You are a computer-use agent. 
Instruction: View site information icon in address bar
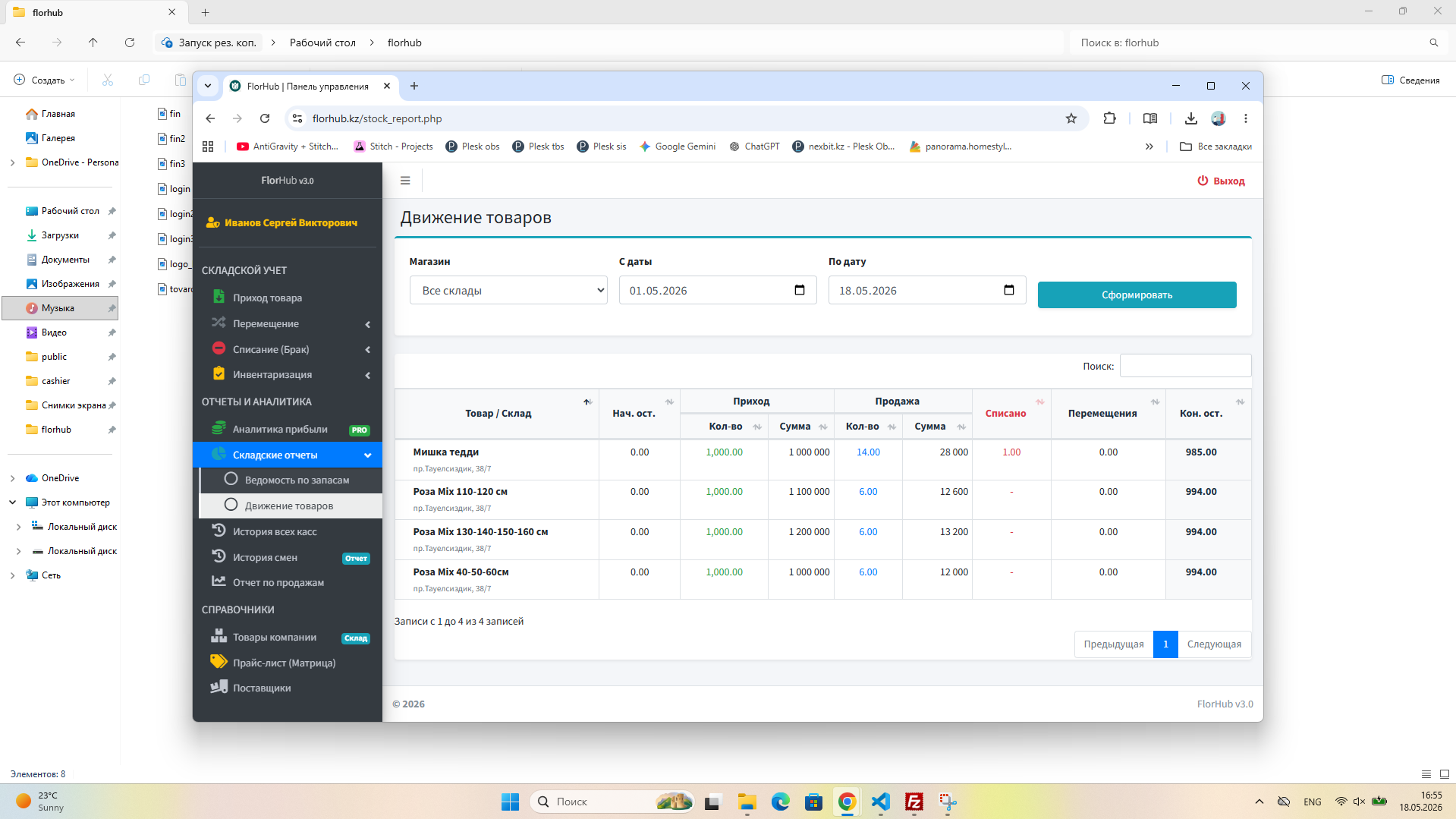point(297,118)
